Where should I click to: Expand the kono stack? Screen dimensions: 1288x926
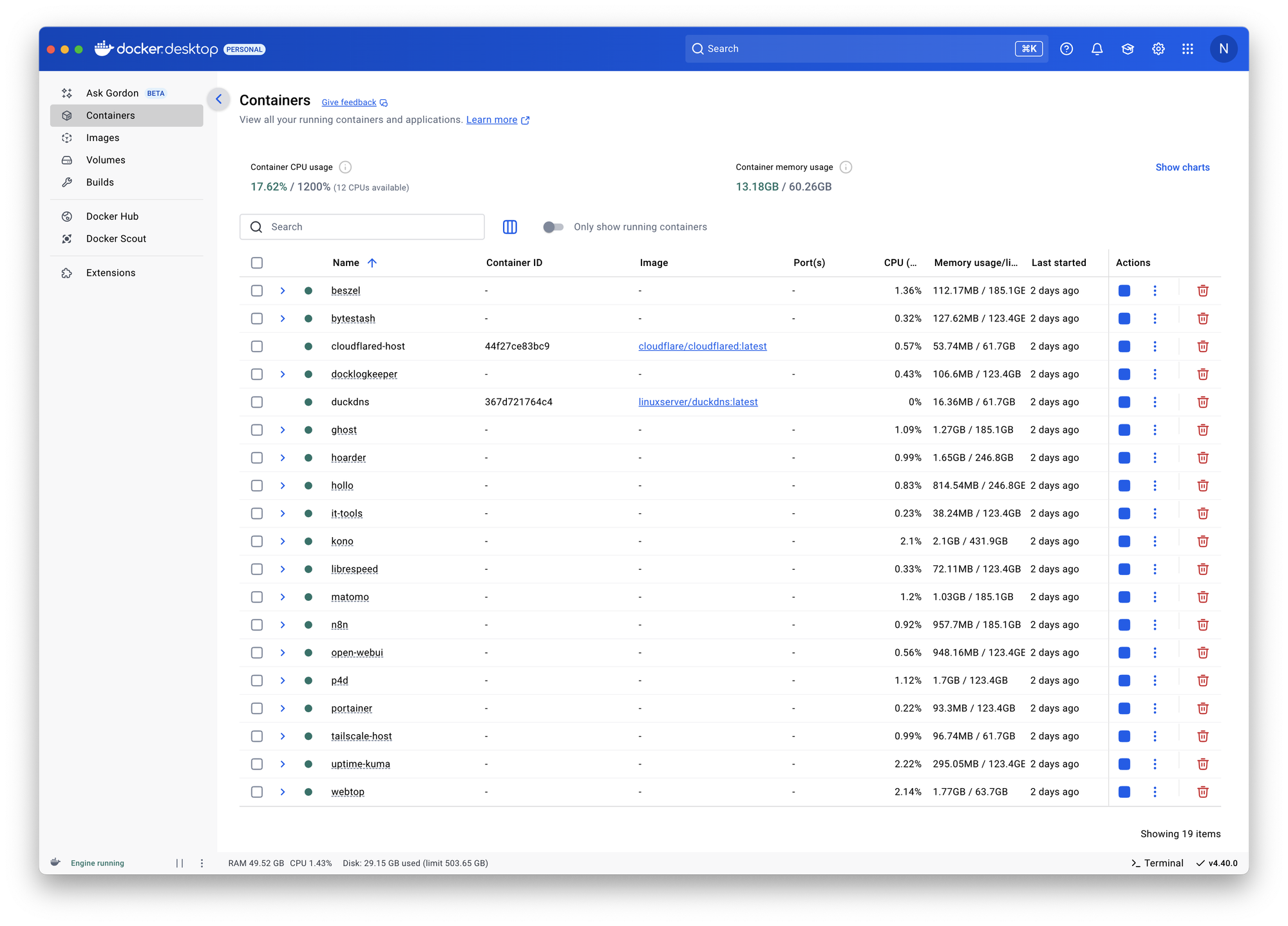tap(283, 541)
